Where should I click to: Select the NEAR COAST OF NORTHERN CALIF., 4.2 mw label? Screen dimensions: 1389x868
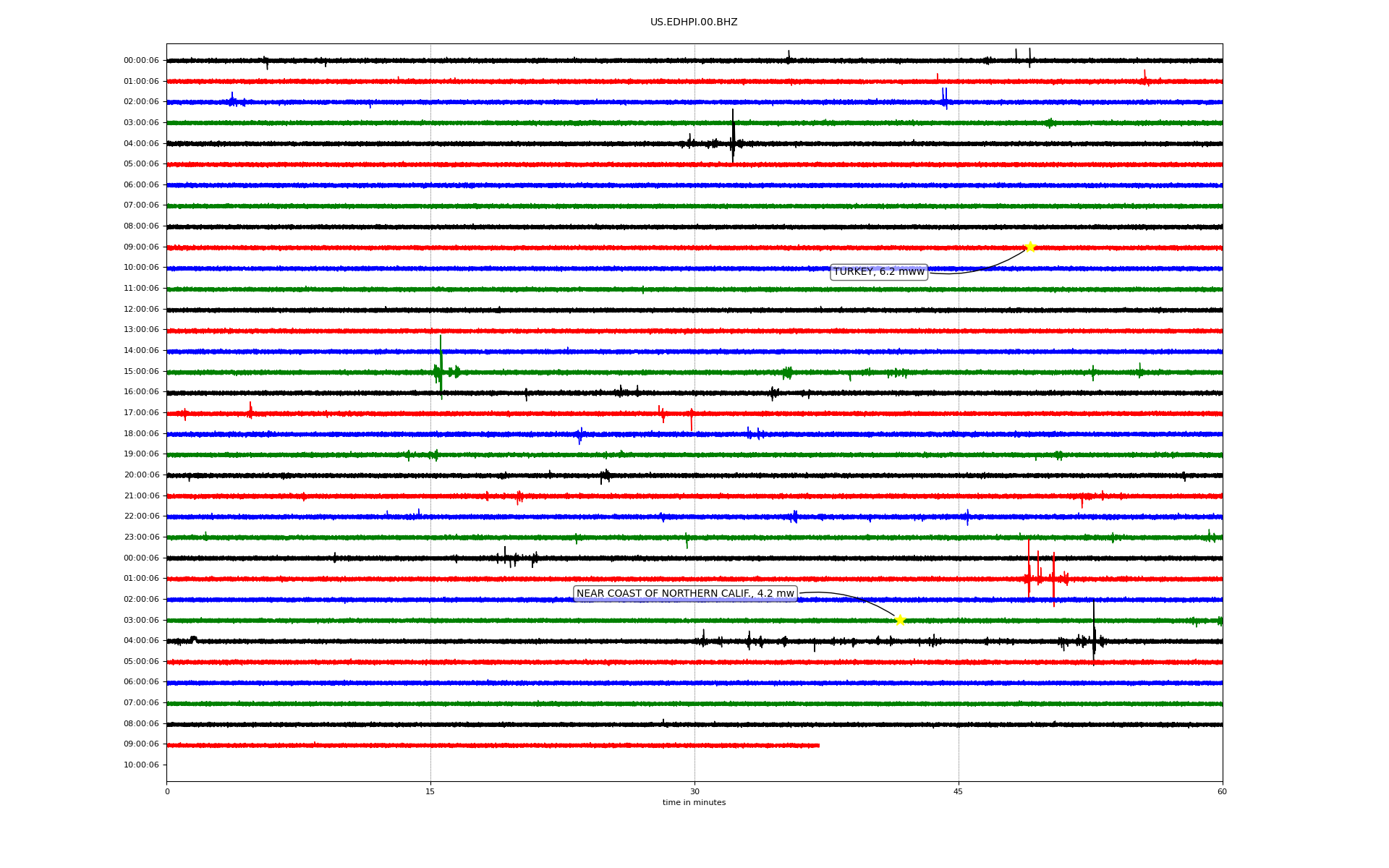point(685,594)
